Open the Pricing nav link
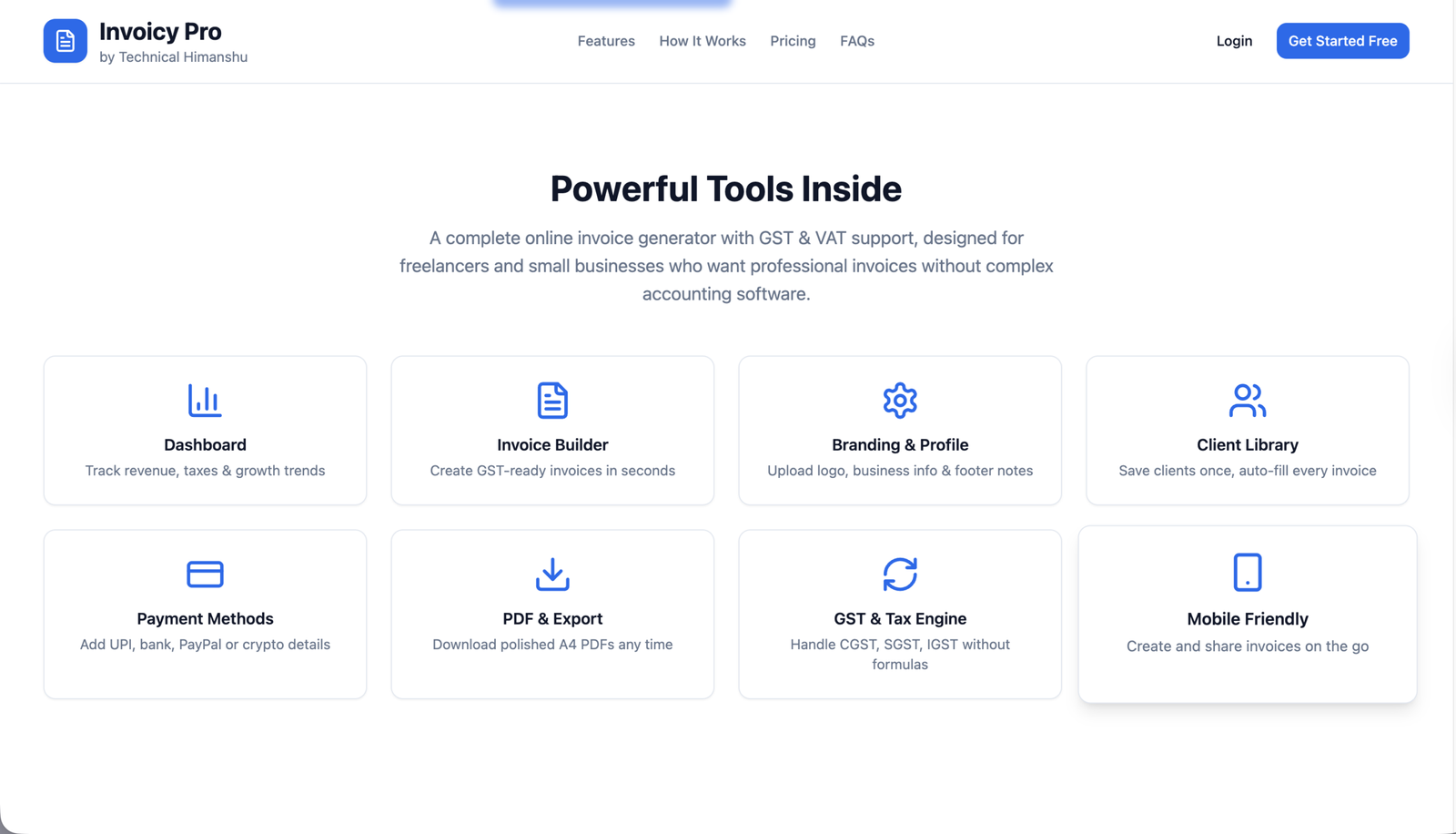The width and height of the screenshot is (1456, 834). click(x=793, y=41)
